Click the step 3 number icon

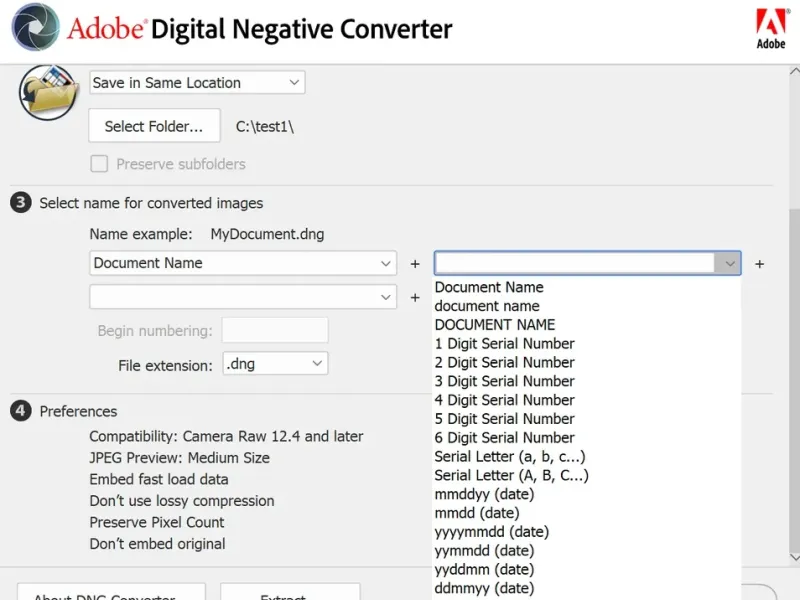(x=20, y=203)
